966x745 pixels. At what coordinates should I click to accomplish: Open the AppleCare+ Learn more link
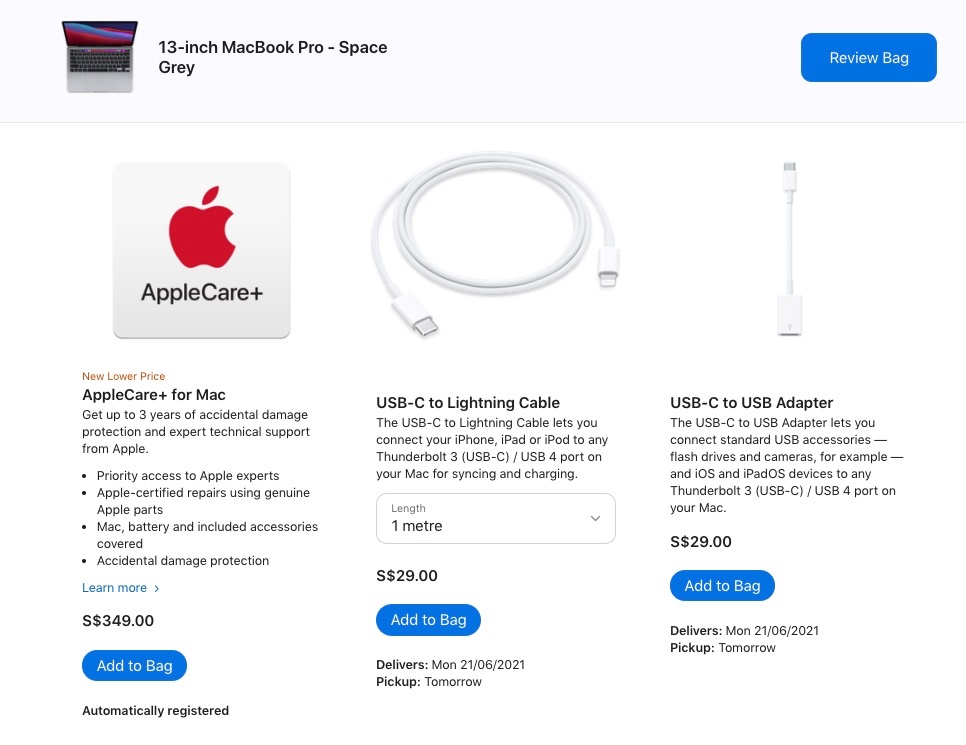click(115, 588)
